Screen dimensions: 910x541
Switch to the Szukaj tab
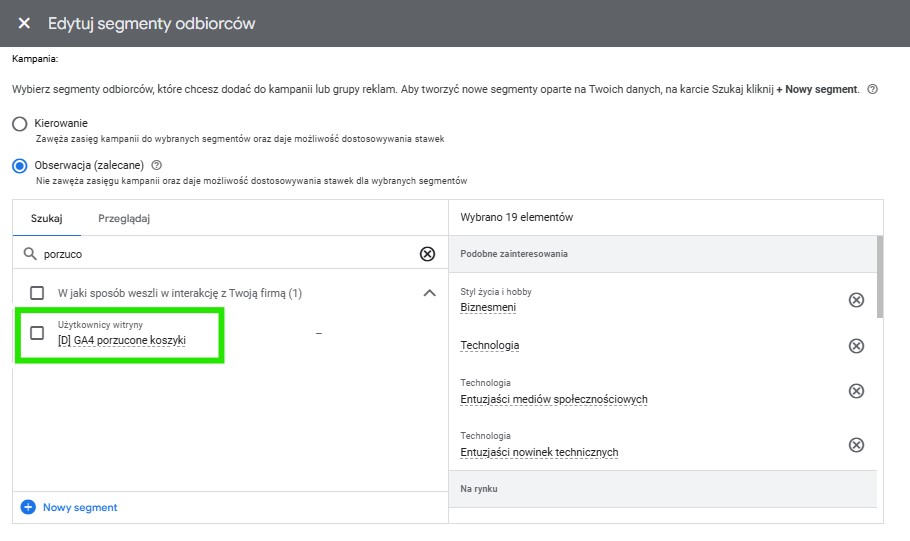tap(46, 218)
